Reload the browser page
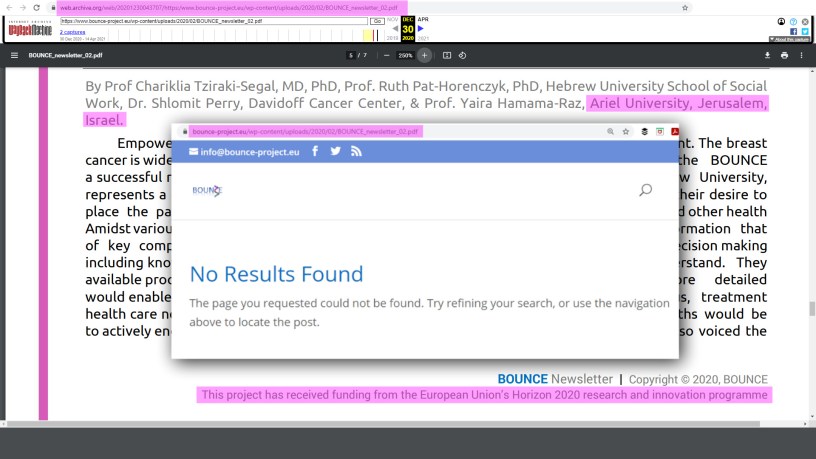816x459 pixels. 37,7
